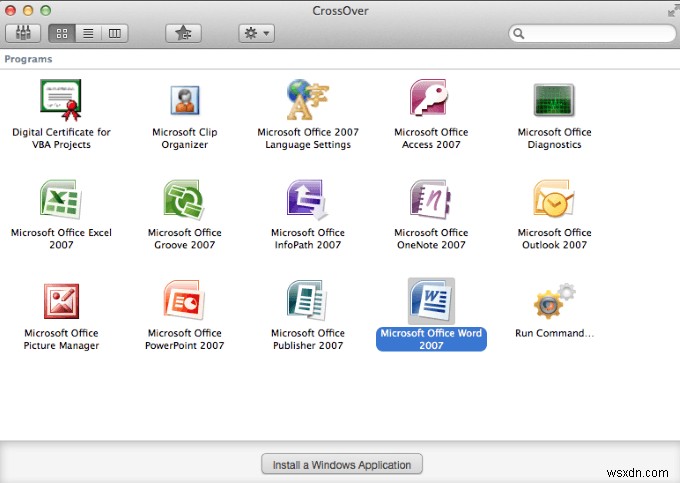Select the Microsoft Office Excel 2007 icon
This screenshot has width=680, height=483.
point(61,199)
